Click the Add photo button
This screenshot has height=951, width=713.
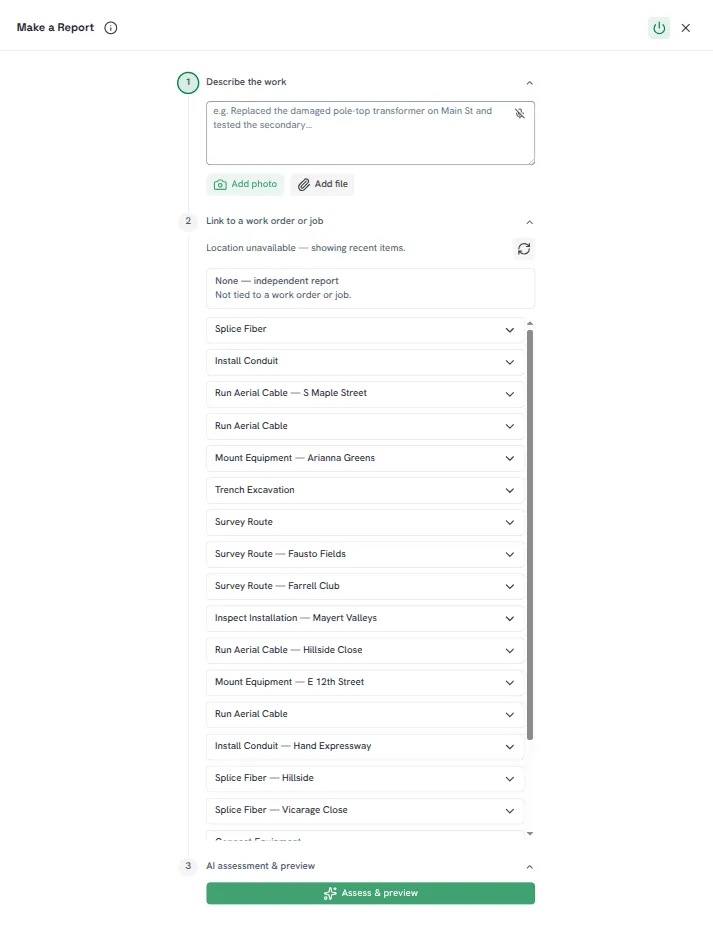click(246, 184)
